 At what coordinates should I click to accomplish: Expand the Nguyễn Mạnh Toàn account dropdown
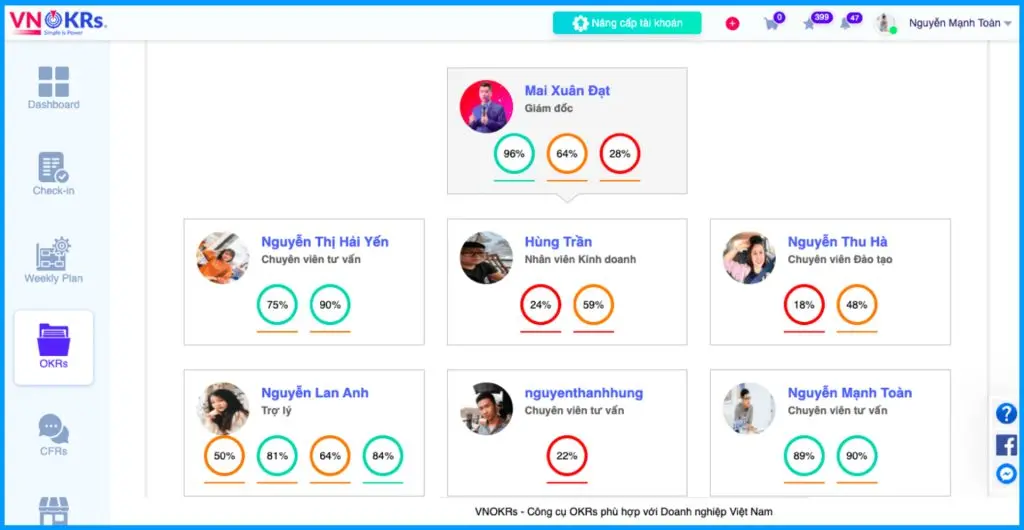(1007, 24)
